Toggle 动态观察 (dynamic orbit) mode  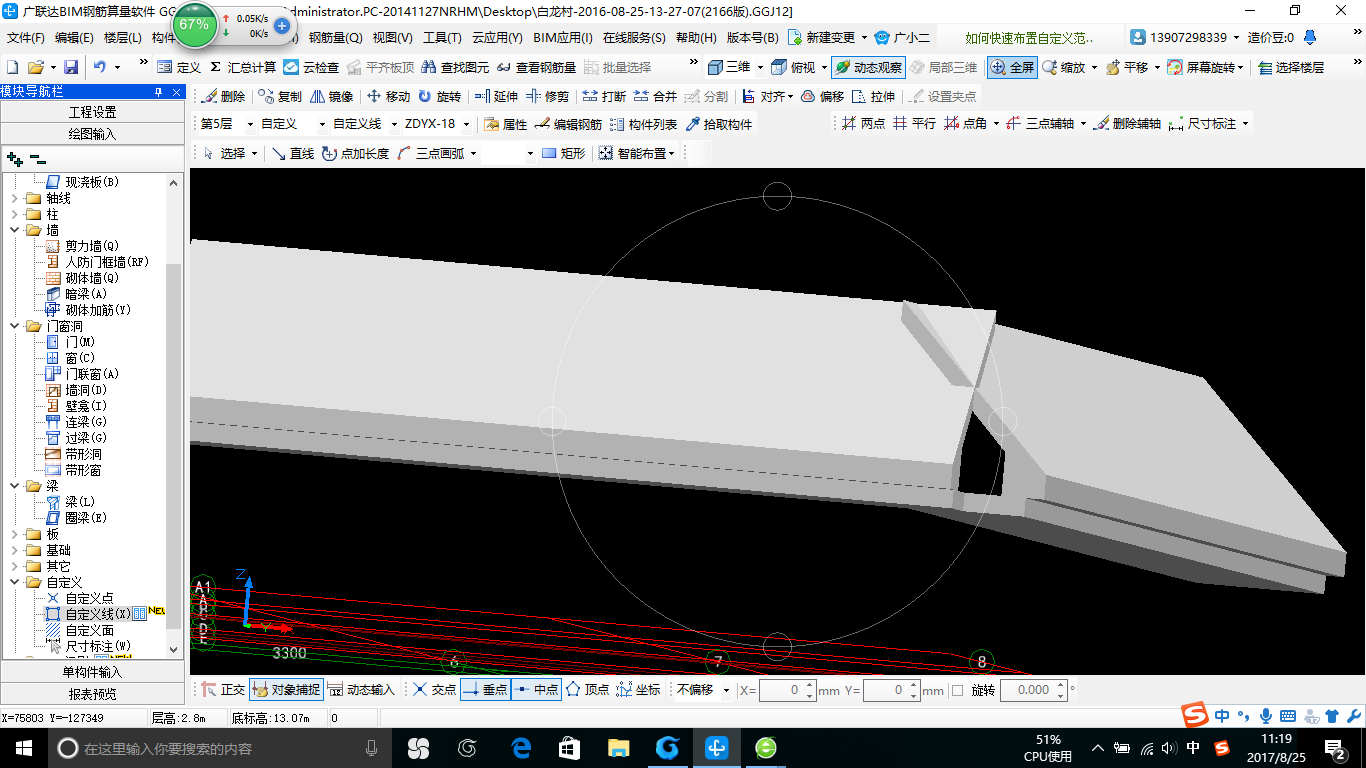[x=868, y=67]
